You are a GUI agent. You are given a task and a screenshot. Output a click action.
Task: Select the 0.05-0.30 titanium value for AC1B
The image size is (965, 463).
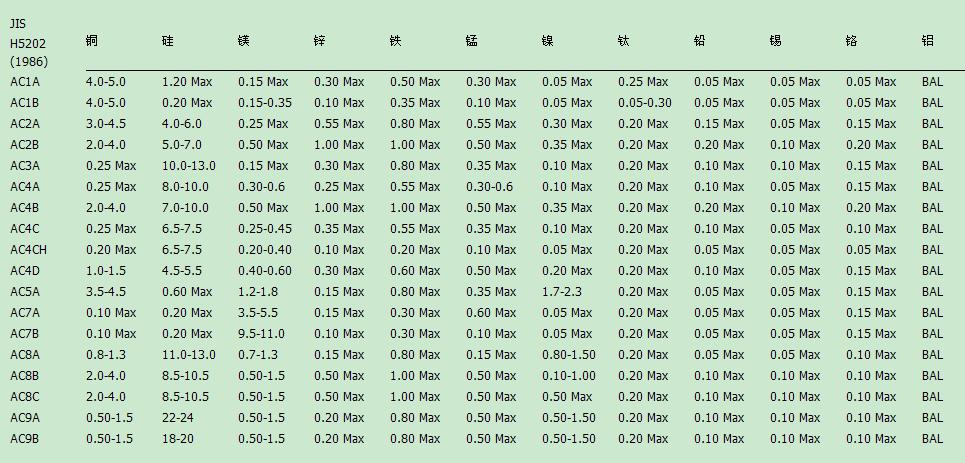(645, 103)
